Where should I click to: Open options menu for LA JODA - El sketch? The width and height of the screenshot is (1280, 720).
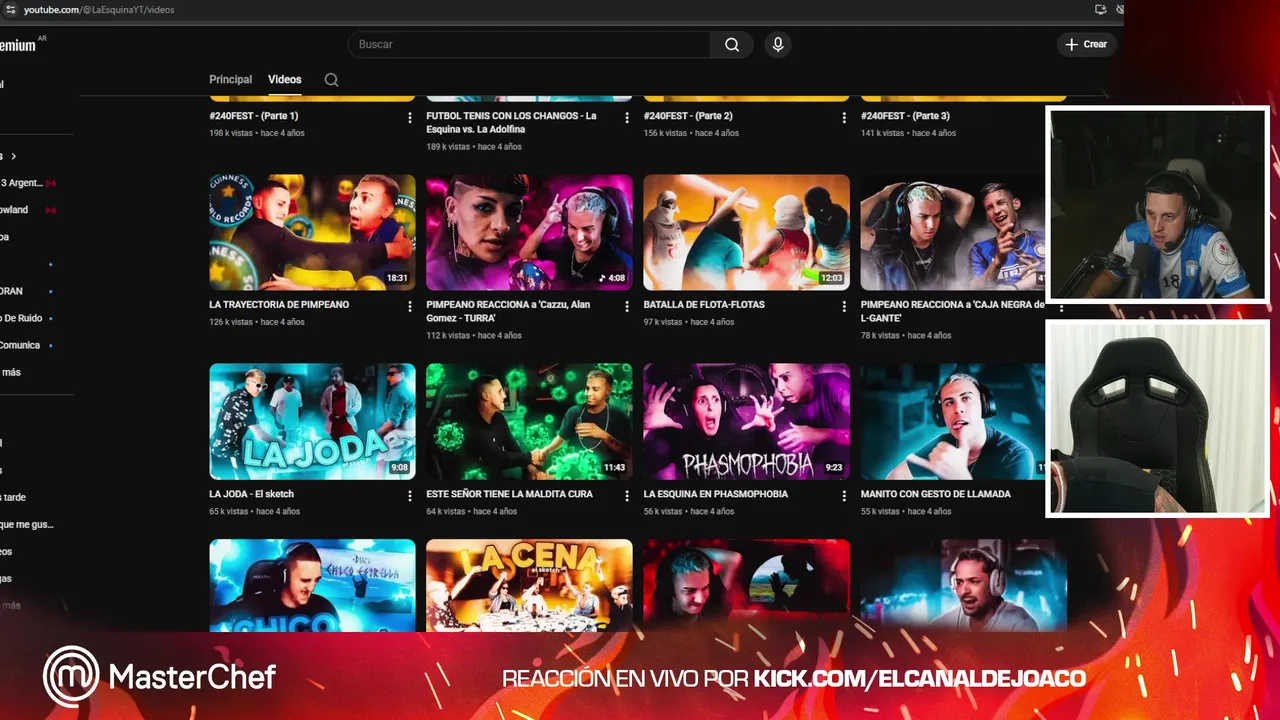[410, 496]
